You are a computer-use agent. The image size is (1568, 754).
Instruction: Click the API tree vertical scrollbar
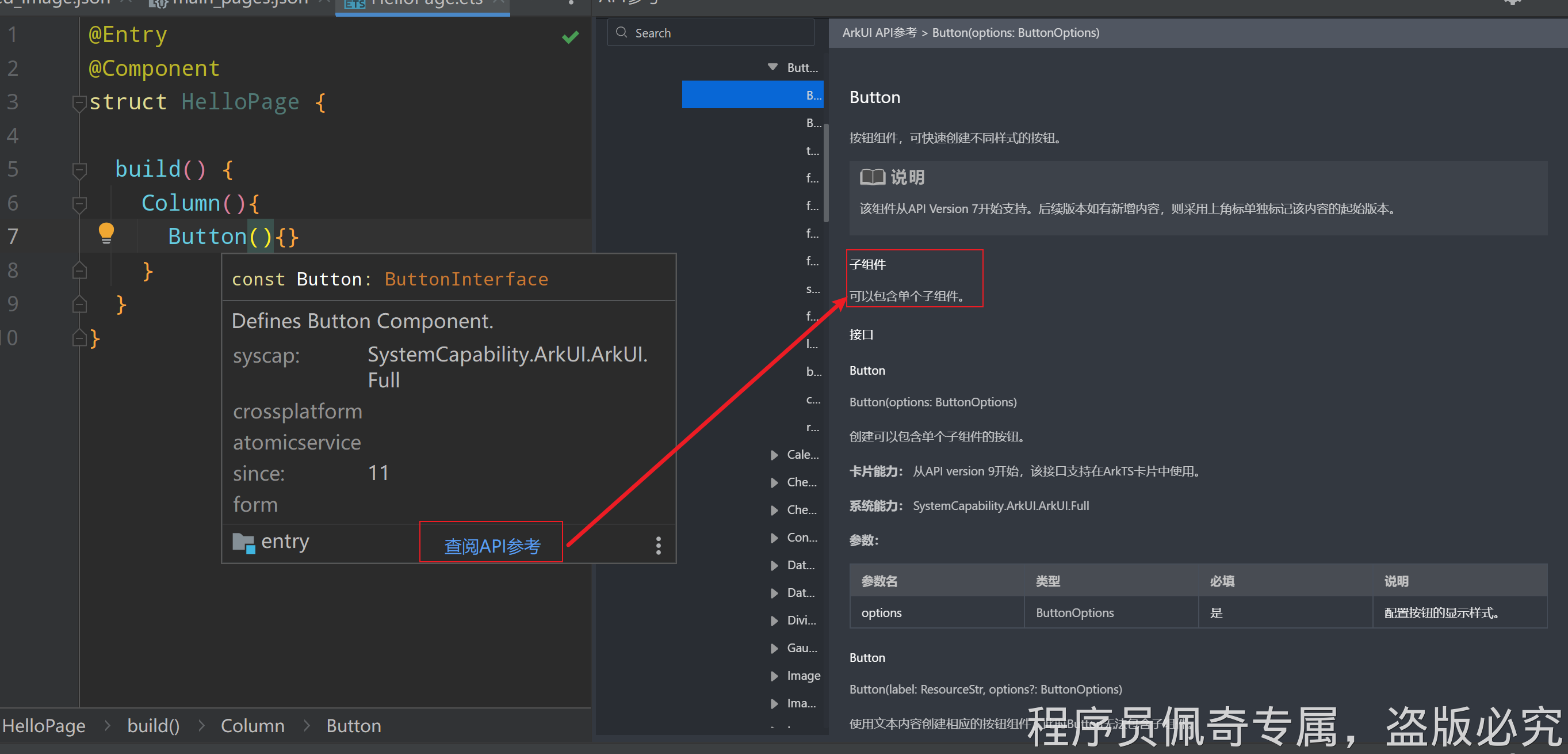coord(825,174)
